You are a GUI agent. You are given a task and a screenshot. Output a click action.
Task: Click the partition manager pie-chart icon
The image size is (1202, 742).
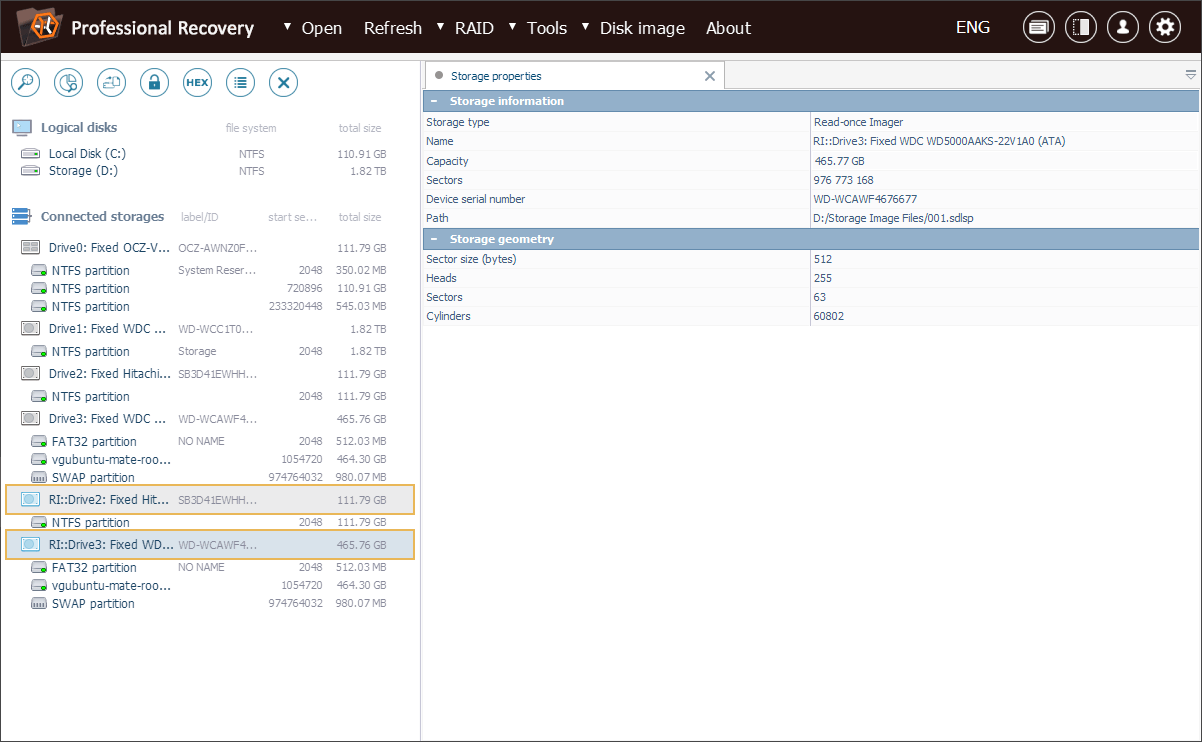[68, 83]
